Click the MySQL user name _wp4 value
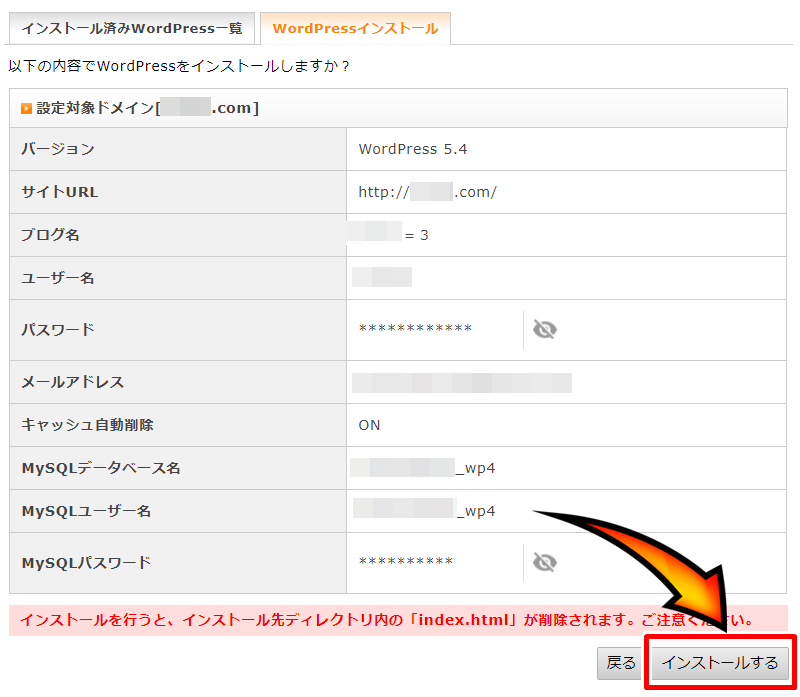The image size is (800, 697). 424,511
